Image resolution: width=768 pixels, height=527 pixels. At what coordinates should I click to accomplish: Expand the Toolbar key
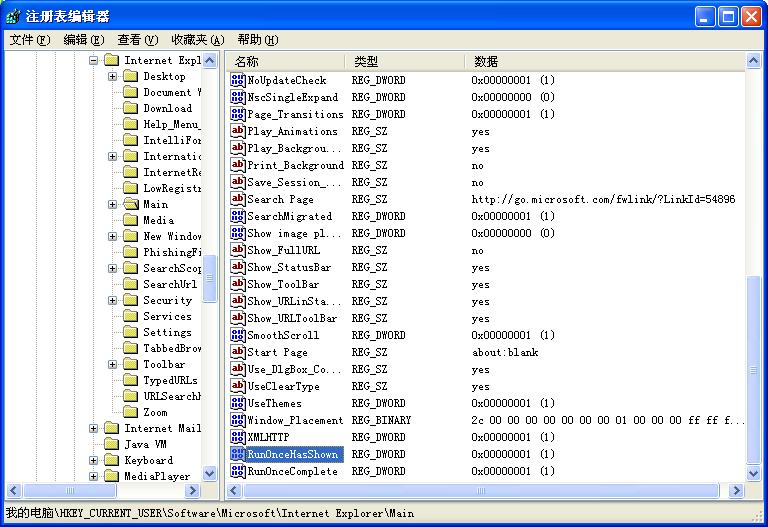tap(113, 364)
